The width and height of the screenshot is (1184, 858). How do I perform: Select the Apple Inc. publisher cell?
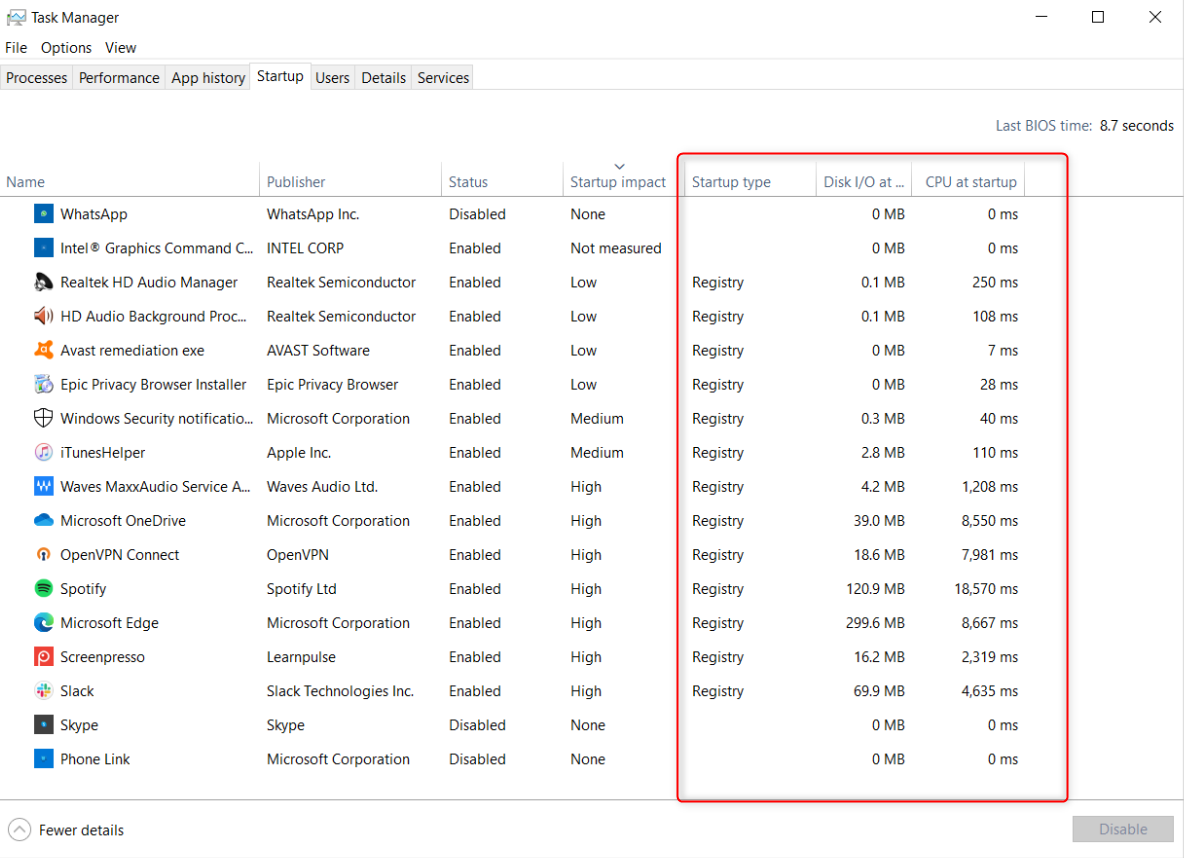[298, 452]
